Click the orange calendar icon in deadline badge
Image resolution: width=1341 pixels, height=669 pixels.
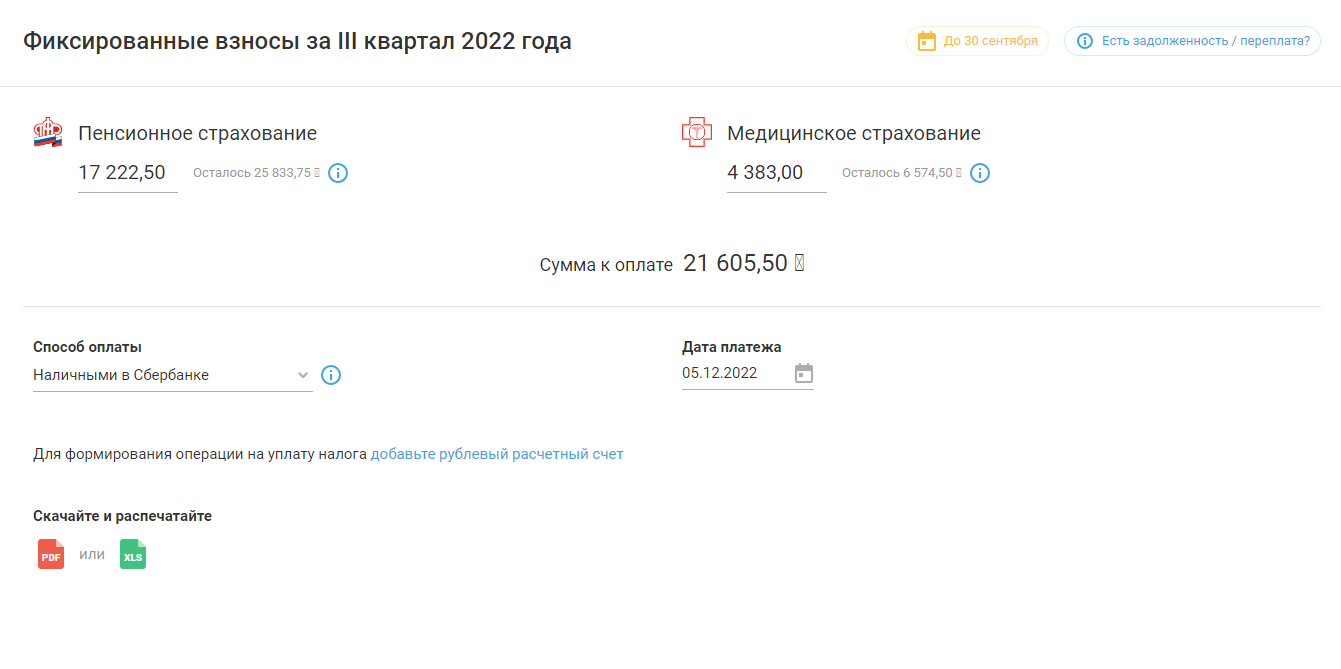927,41
